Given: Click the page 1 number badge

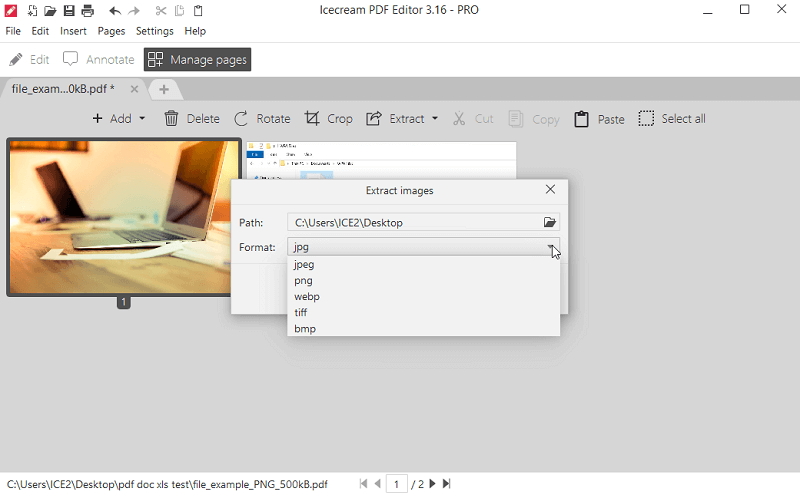Looking at the screenshot, I should point(123,302).
